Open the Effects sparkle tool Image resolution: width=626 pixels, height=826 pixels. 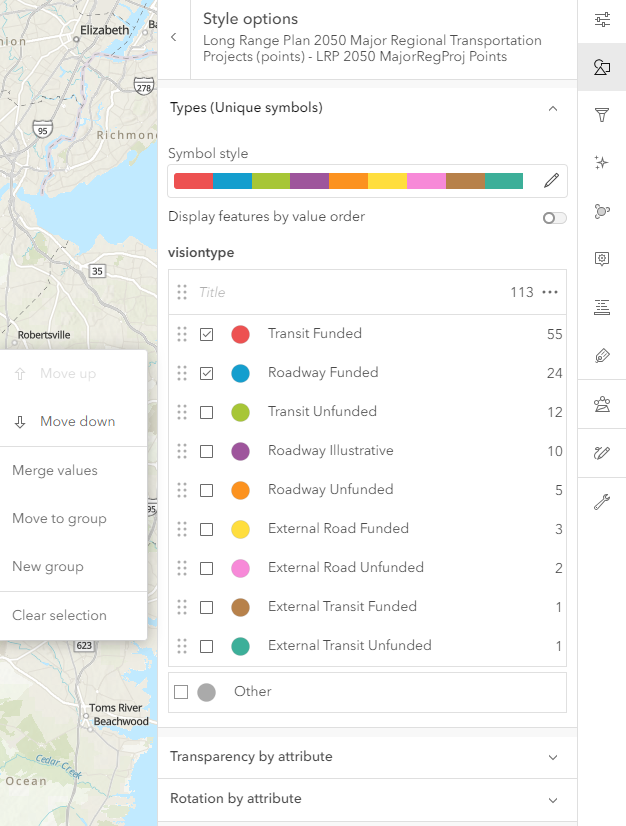(x=602, y=163)
